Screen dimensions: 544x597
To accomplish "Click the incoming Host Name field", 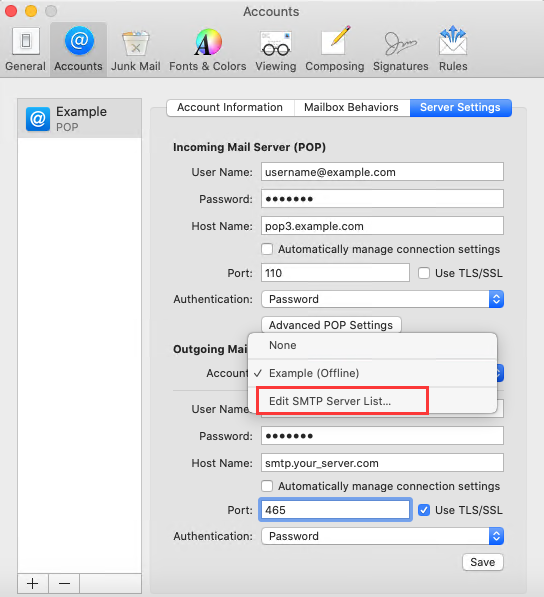I will [382, 226].
